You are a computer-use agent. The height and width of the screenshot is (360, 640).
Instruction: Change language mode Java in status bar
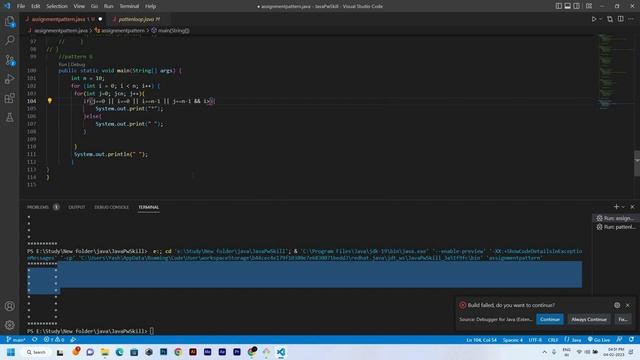tap(573, 340)
